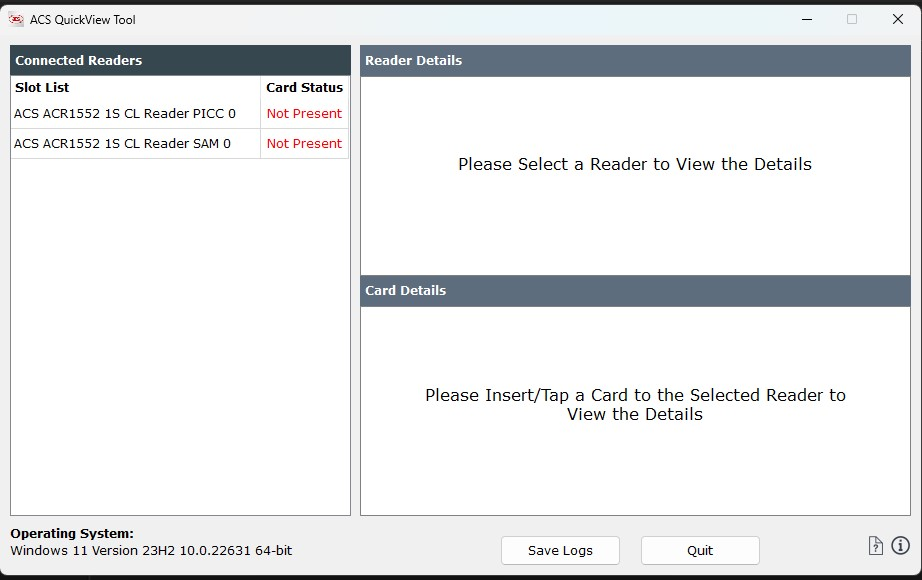Click the Save Logs button
Screen dimensions: 922x580
[x=560, y=551]
